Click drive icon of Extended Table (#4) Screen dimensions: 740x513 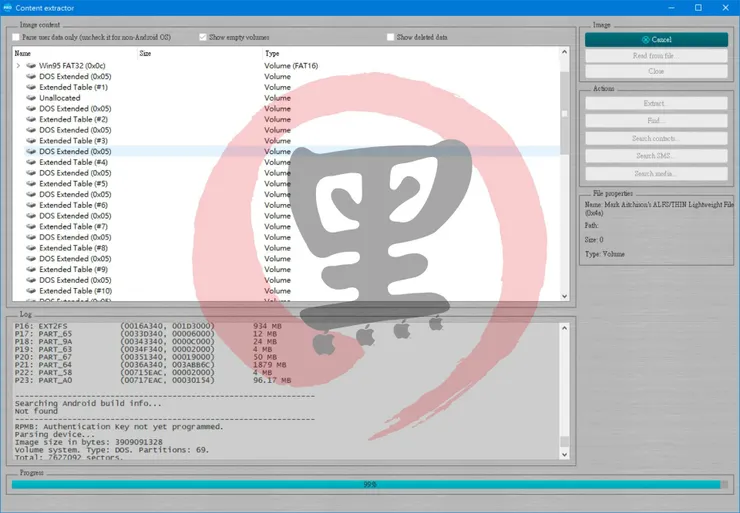31,162
